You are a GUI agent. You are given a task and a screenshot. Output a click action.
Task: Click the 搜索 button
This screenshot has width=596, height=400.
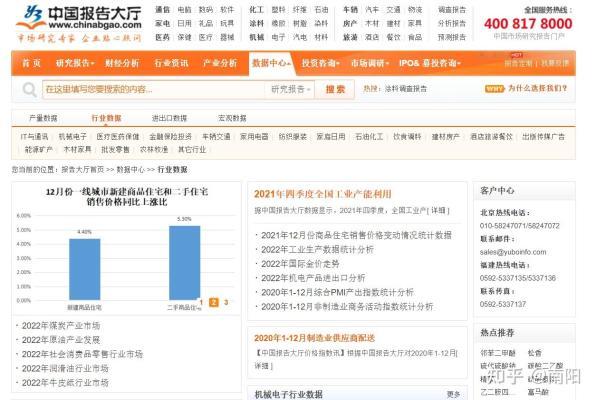[x=335, y=89]
